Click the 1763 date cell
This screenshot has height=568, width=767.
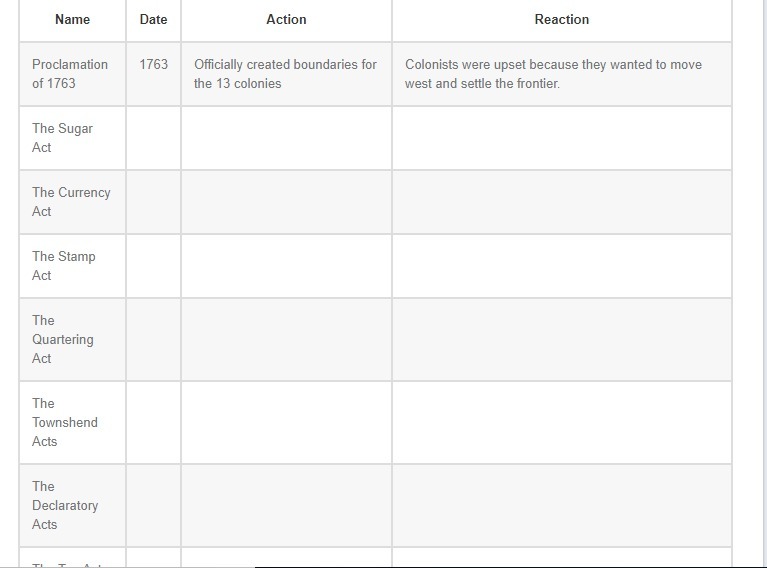coord(153,64)
